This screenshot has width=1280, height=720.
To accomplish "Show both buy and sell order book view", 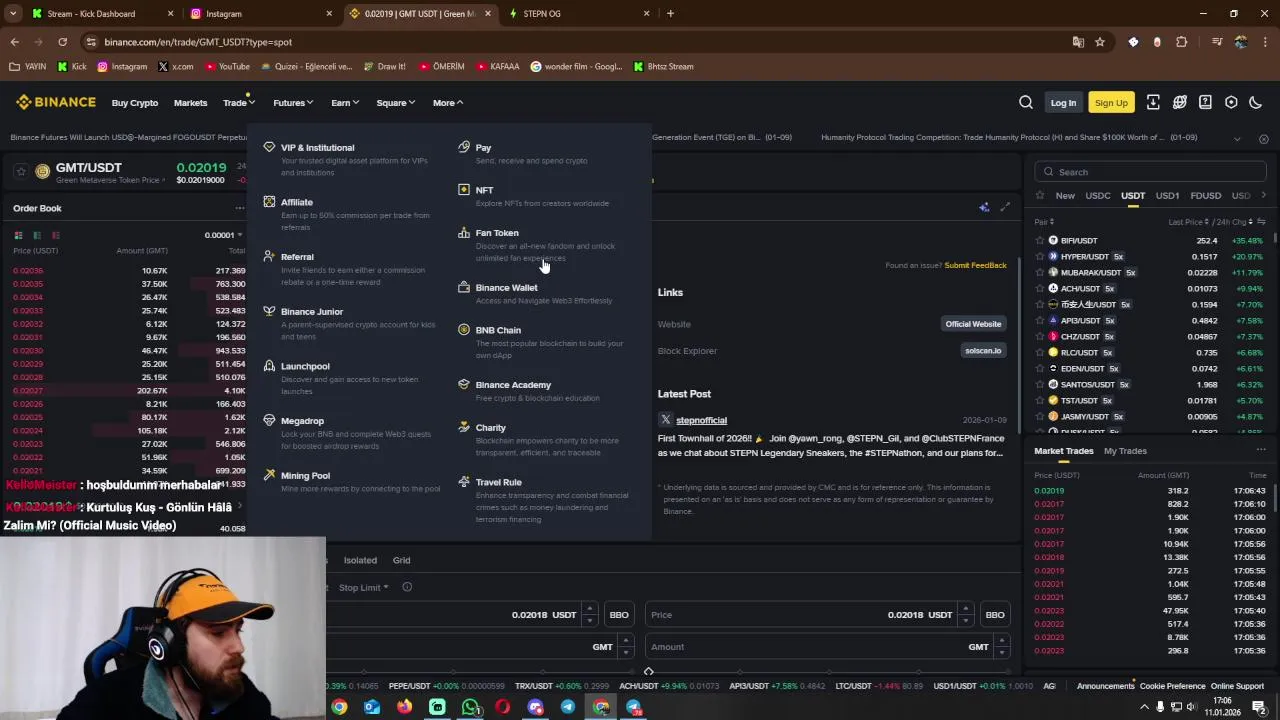I will 18,235.
